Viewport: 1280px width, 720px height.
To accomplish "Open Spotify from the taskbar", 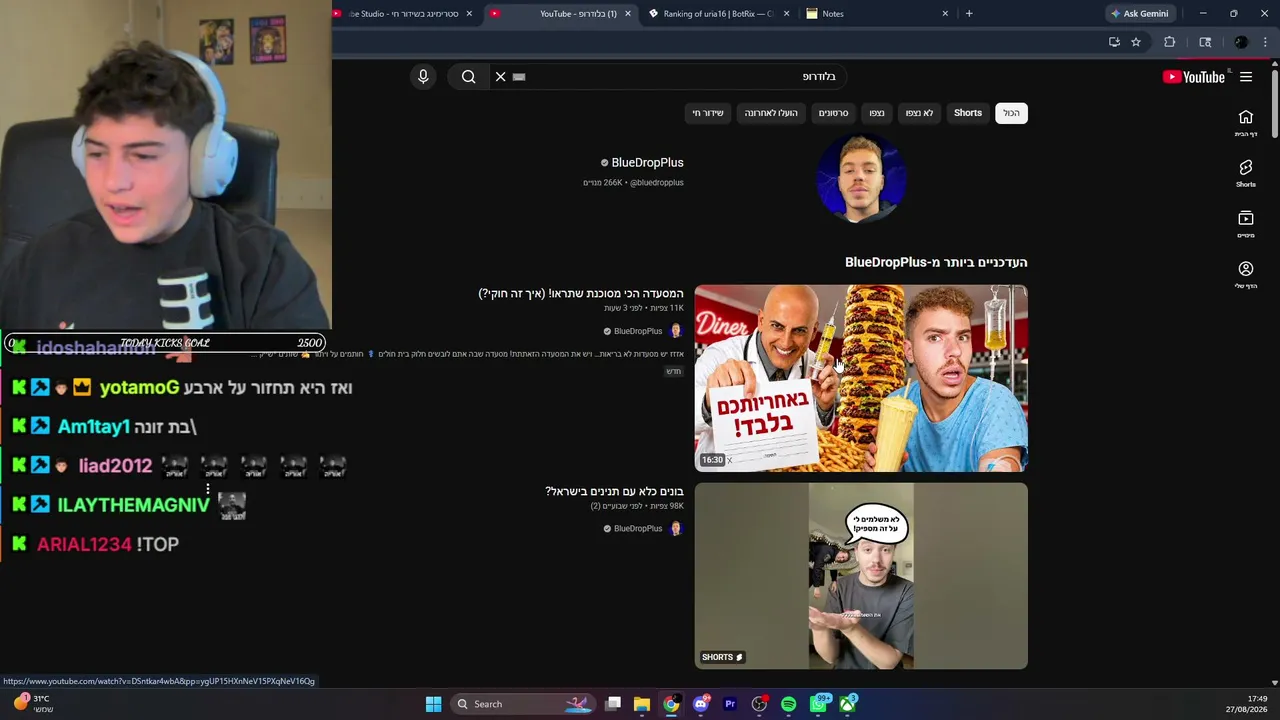I will tap(789, 704).
